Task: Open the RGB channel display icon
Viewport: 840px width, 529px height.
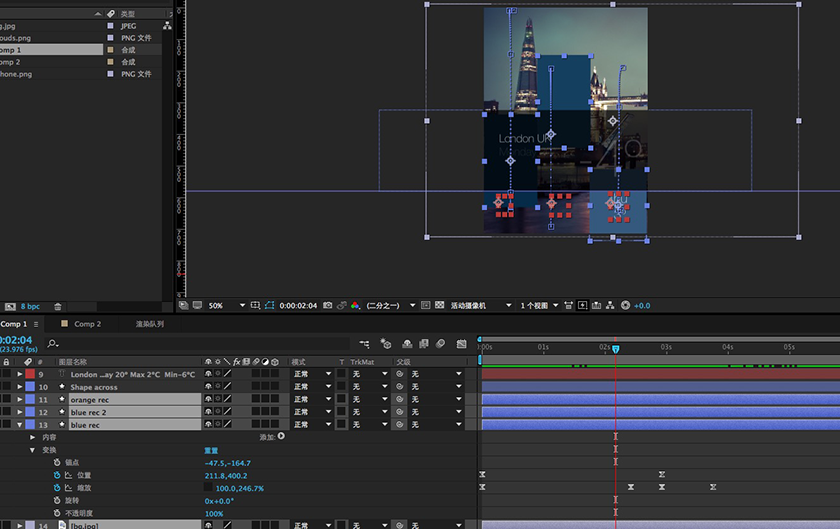Action: pos(355,306)
